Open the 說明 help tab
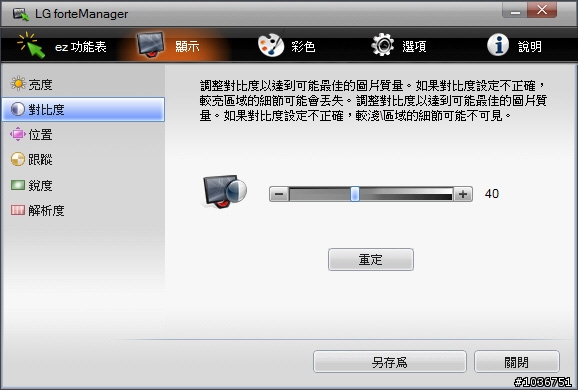The width and height of the screenshot is (578, 390). click(515, 46)
